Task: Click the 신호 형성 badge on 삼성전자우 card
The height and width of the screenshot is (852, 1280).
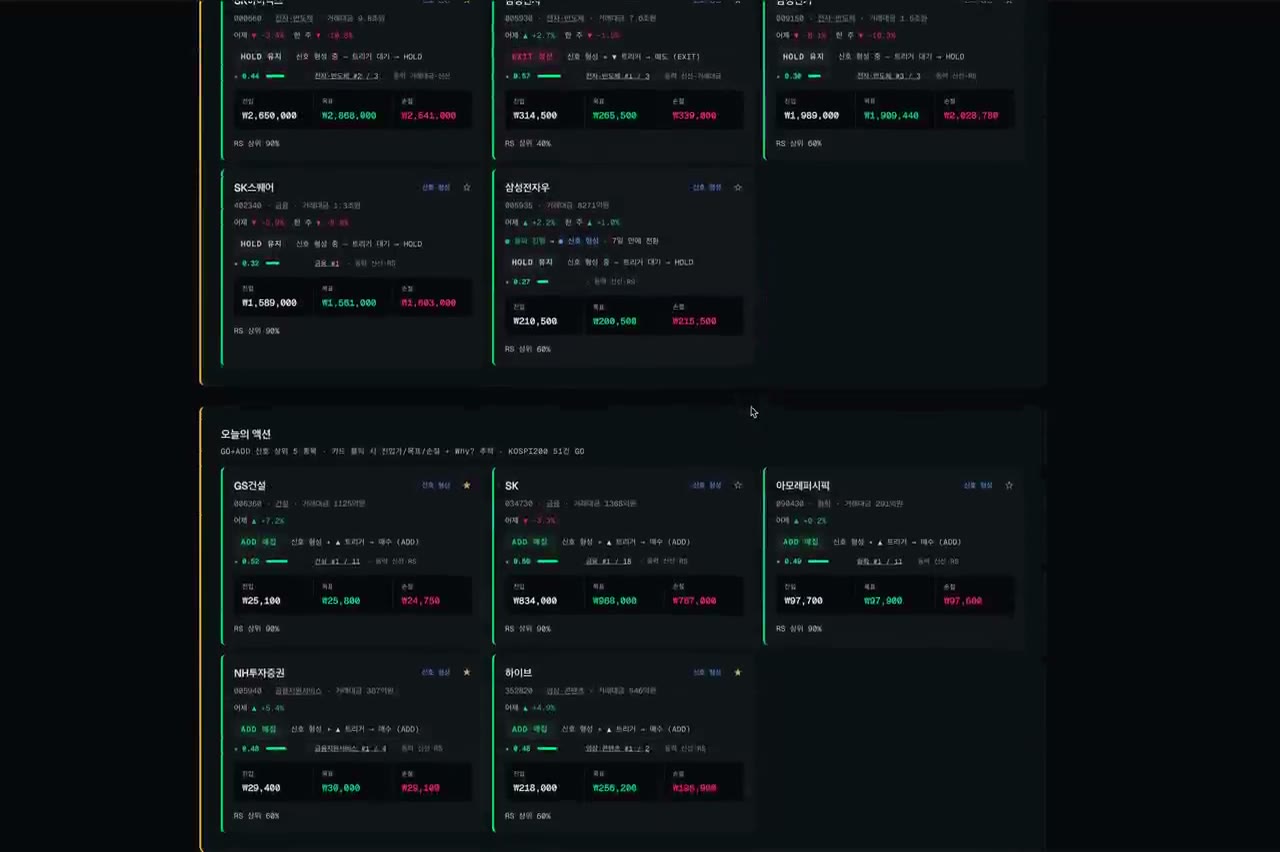Action: [x=707, y=187]
